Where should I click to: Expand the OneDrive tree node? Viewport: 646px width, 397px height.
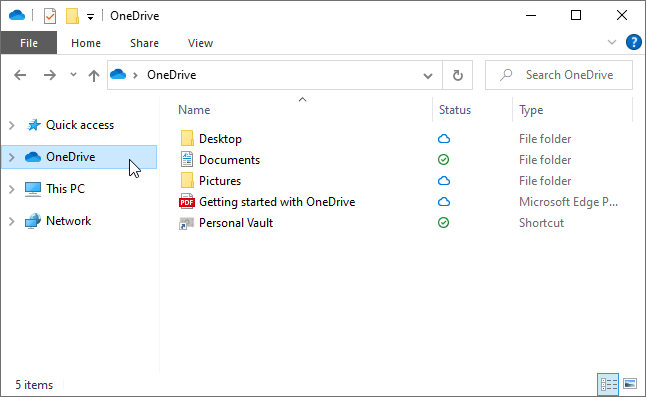[x=12, y=157]
